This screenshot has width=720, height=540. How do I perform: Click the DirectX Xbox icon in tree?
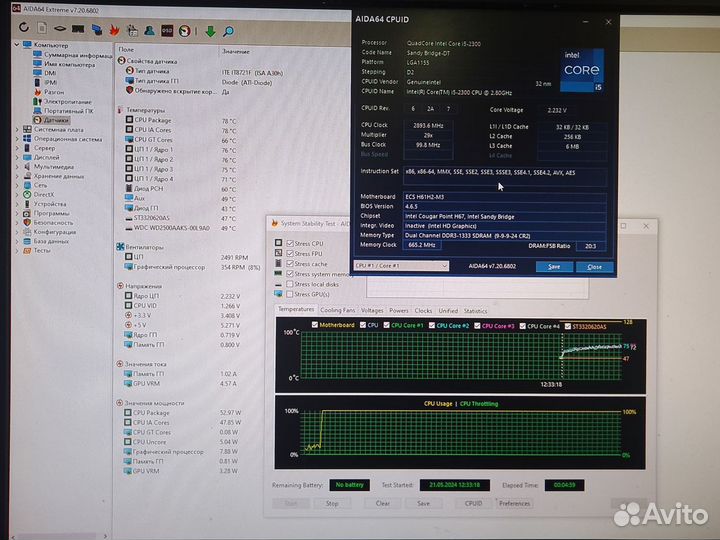tap(27, 195)
